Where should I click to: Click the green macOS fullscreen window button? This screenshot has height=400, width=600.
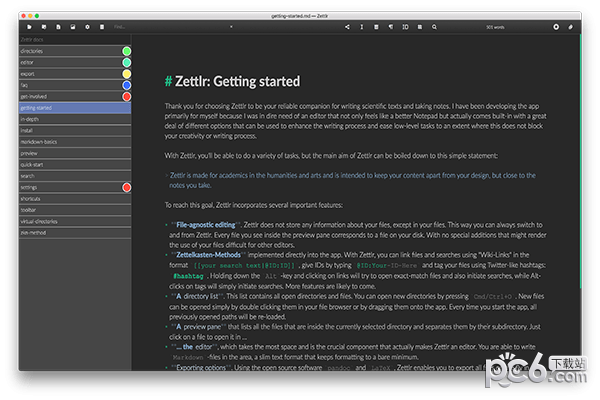pos(37,16)
